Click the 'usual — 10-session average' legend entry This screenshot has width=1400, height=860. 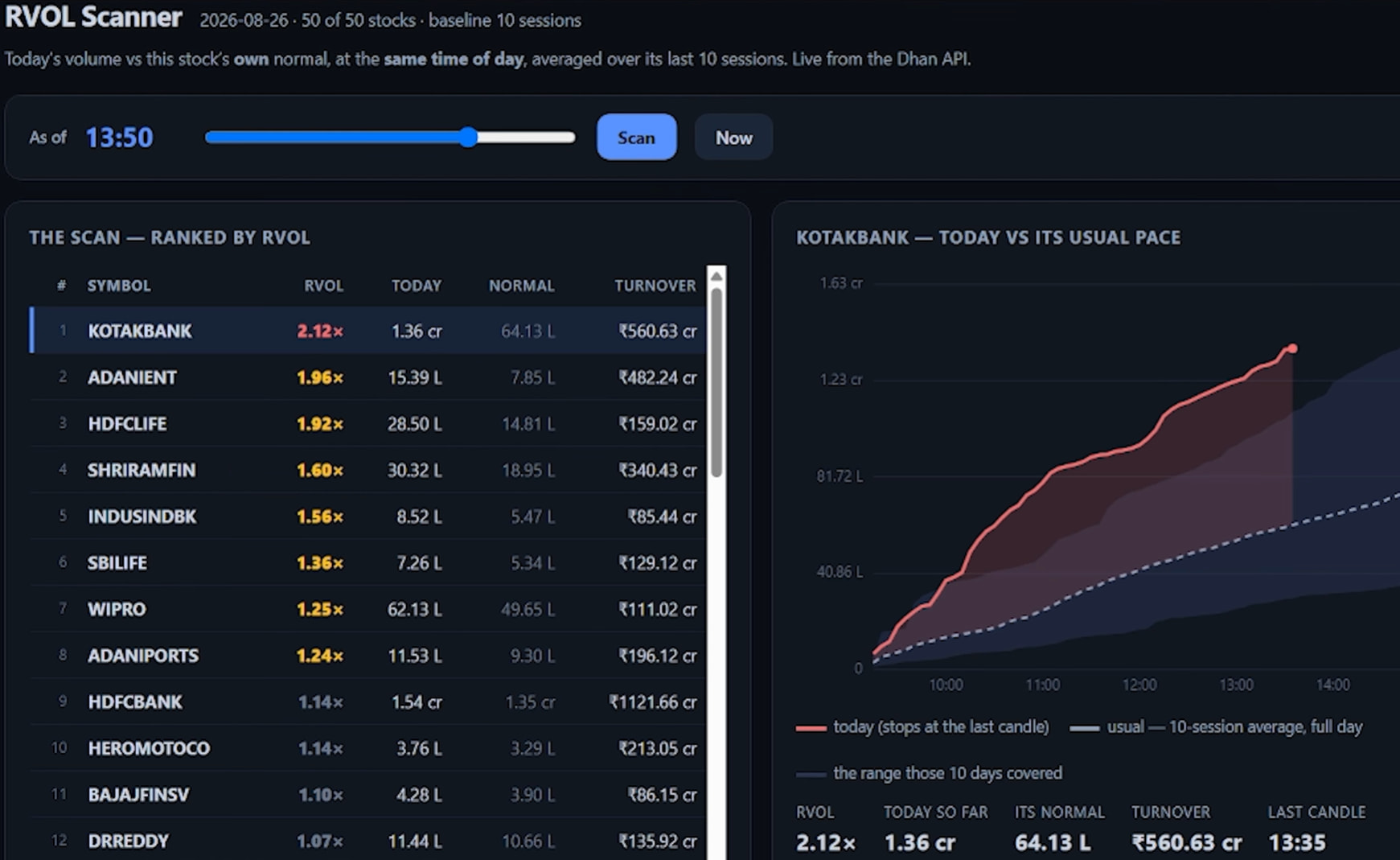coord(1216,727)
